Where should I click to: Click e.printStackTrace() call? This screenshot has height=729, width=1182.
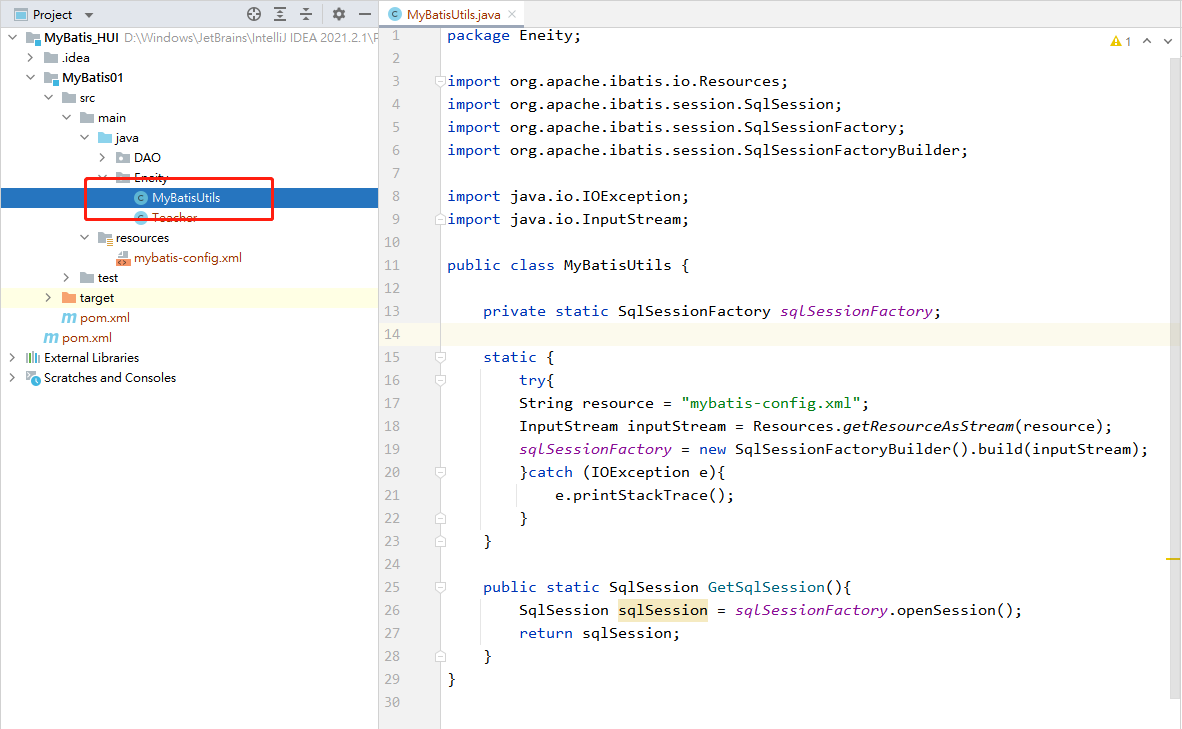coord(644,495)
